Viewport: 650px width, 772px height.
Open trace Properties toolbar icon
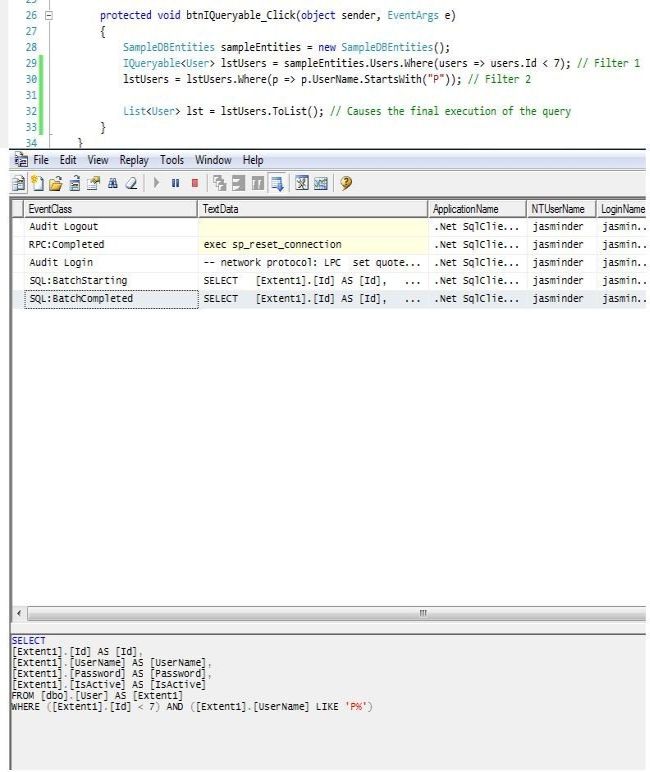pos(93,184)
